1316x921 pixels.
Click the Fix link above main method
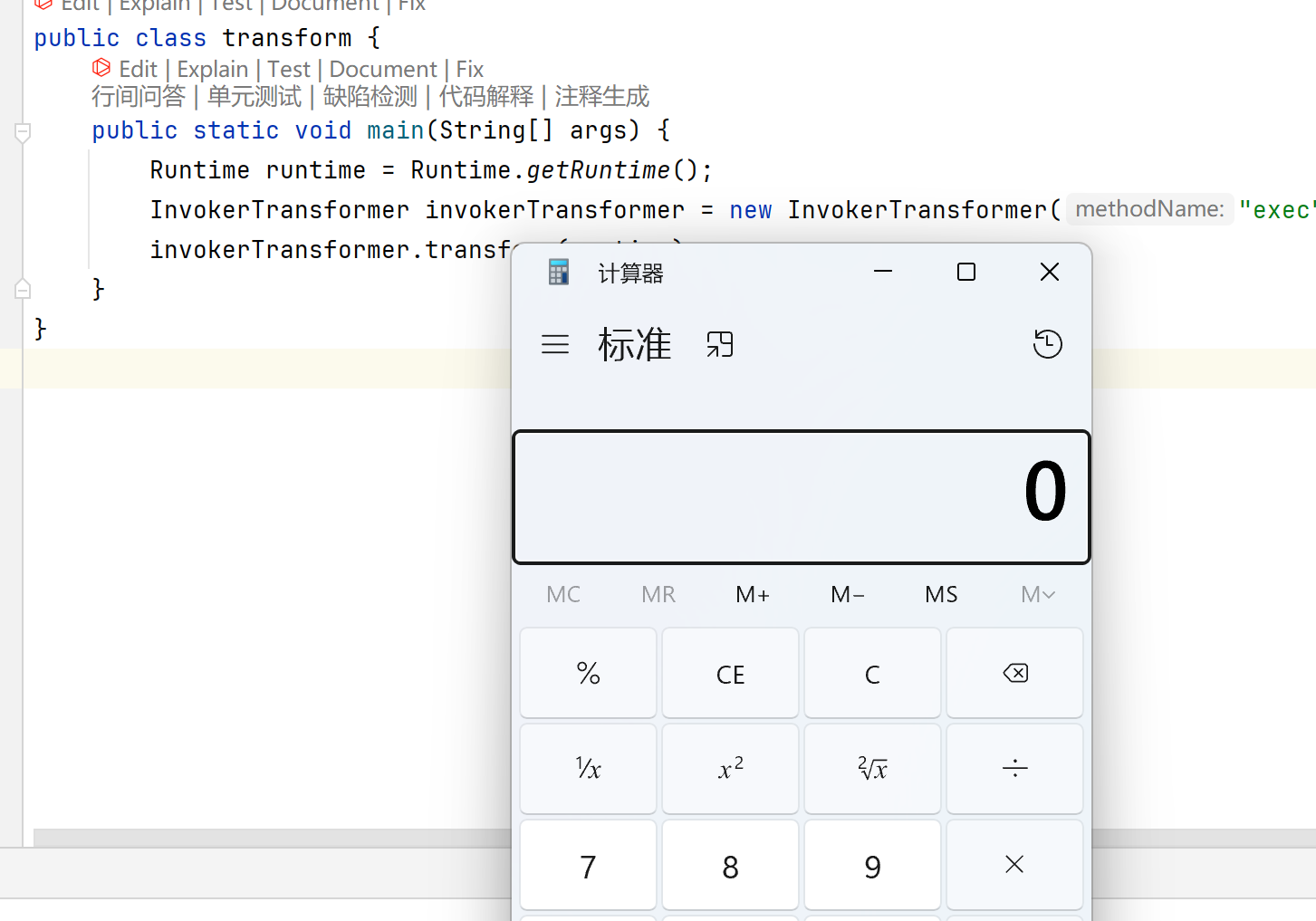pos(469,70)
